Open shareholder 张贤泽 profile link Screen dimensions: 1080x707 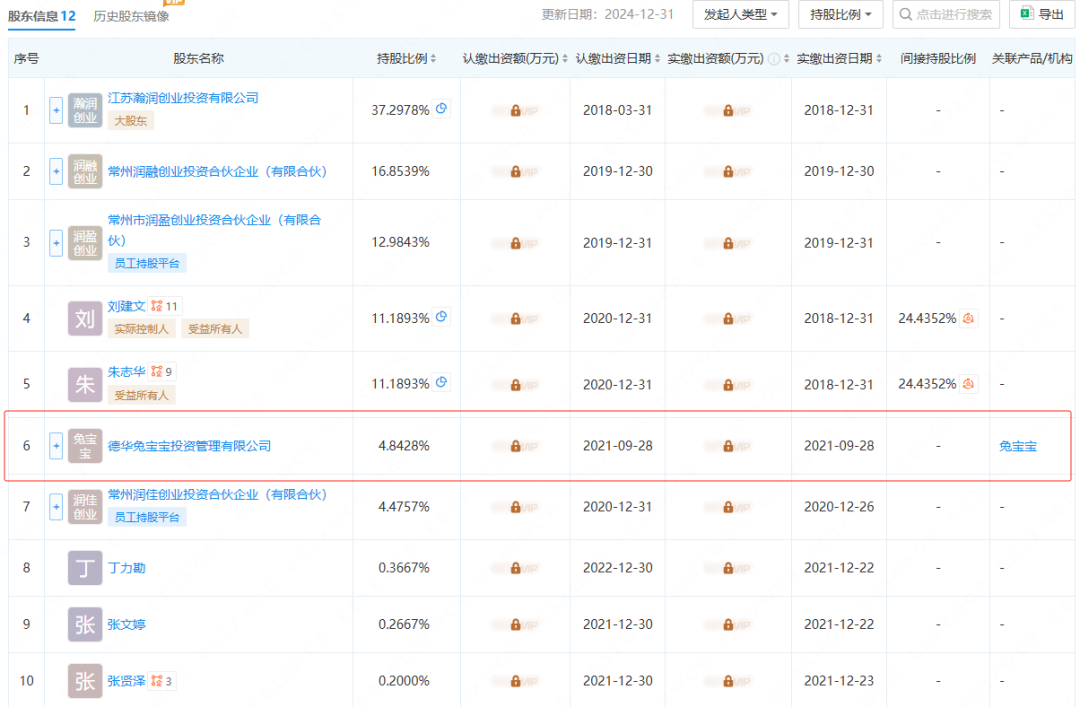click(x=126, y=682)
